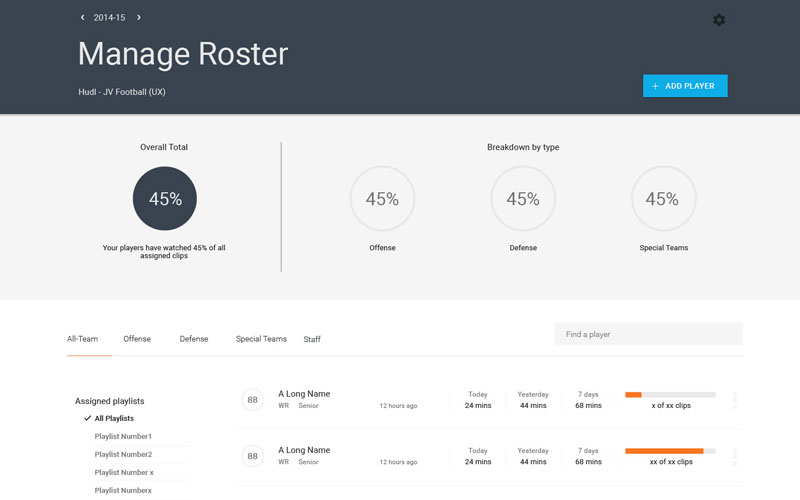This screenshot has height=500, width=800.
Task: Select the Overall Total 45% circle
Action: pos(165,199)
